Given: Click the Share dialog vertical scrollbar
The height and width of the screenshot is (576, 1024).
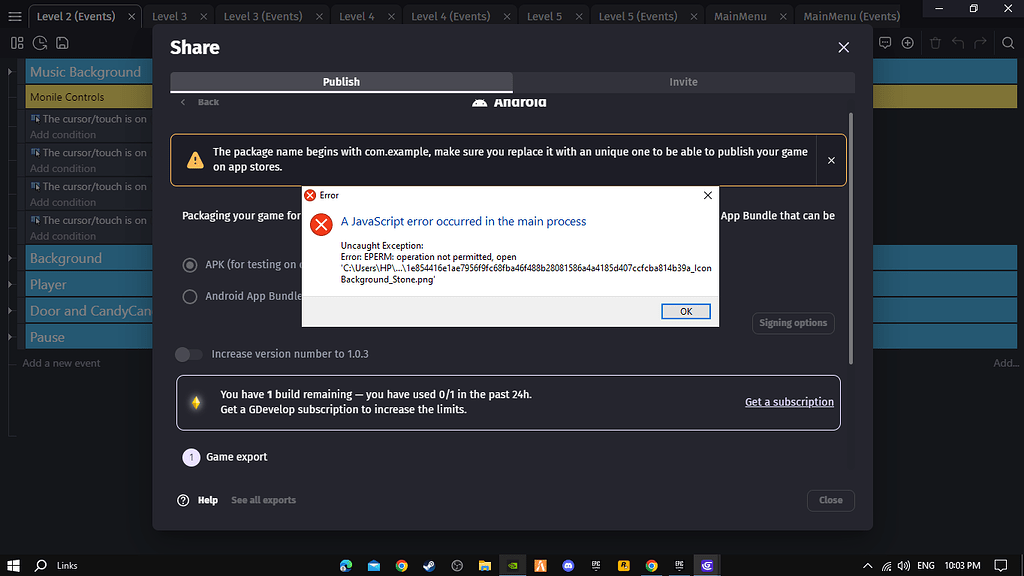Looking at the screenshot, I should pyautogui.click(x=850, y=238).
